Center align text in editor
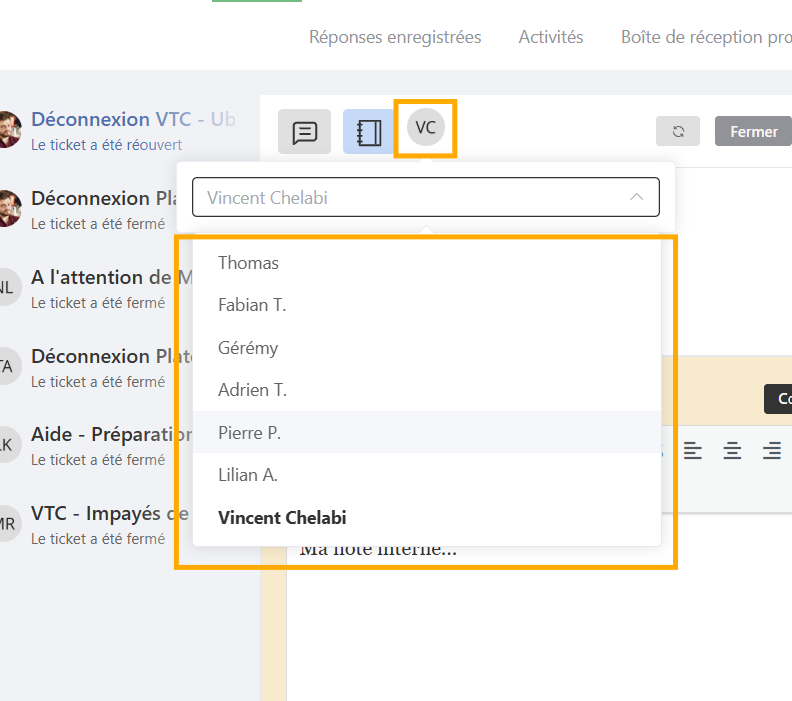Screen dimensions: 792x701 [x=732, y=452]
